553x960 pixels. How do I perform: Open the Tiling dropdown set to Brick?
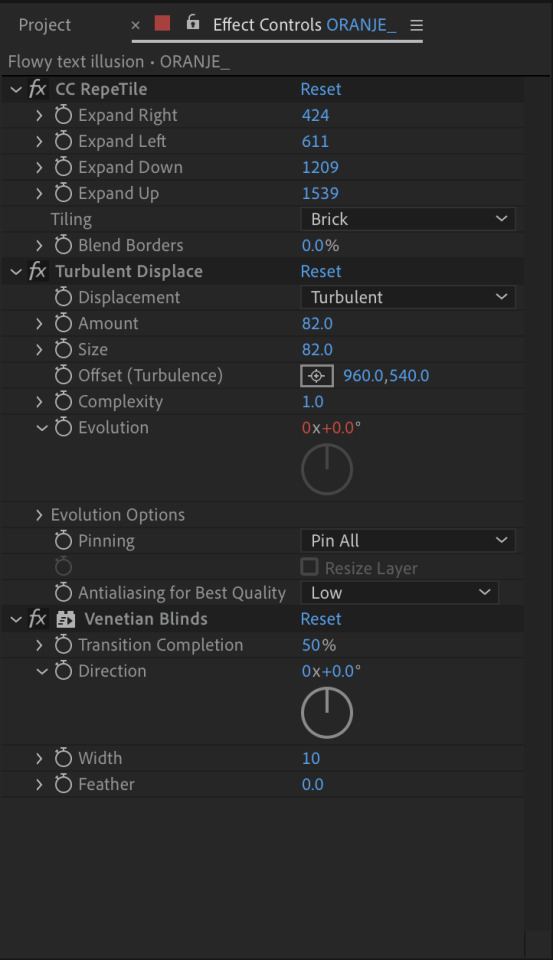[408, 219]
